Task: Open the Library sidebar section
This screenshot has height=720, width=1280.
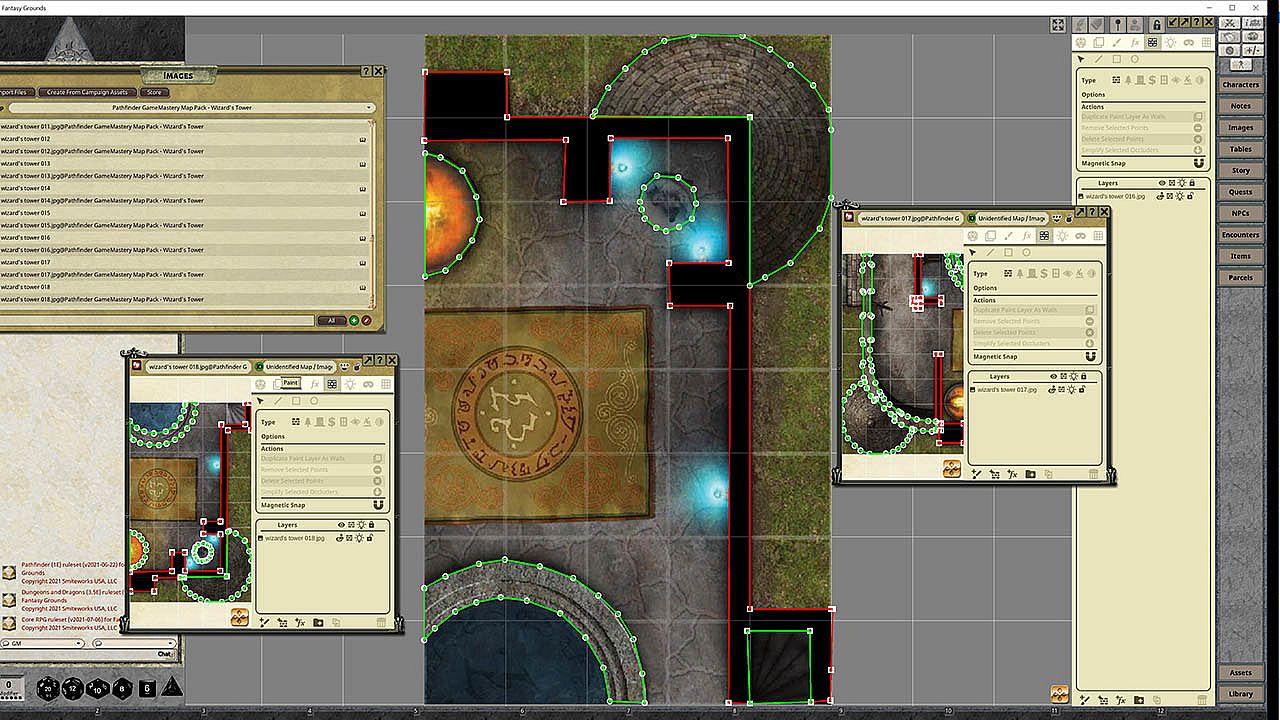Action: click(x=1240, y=694)
